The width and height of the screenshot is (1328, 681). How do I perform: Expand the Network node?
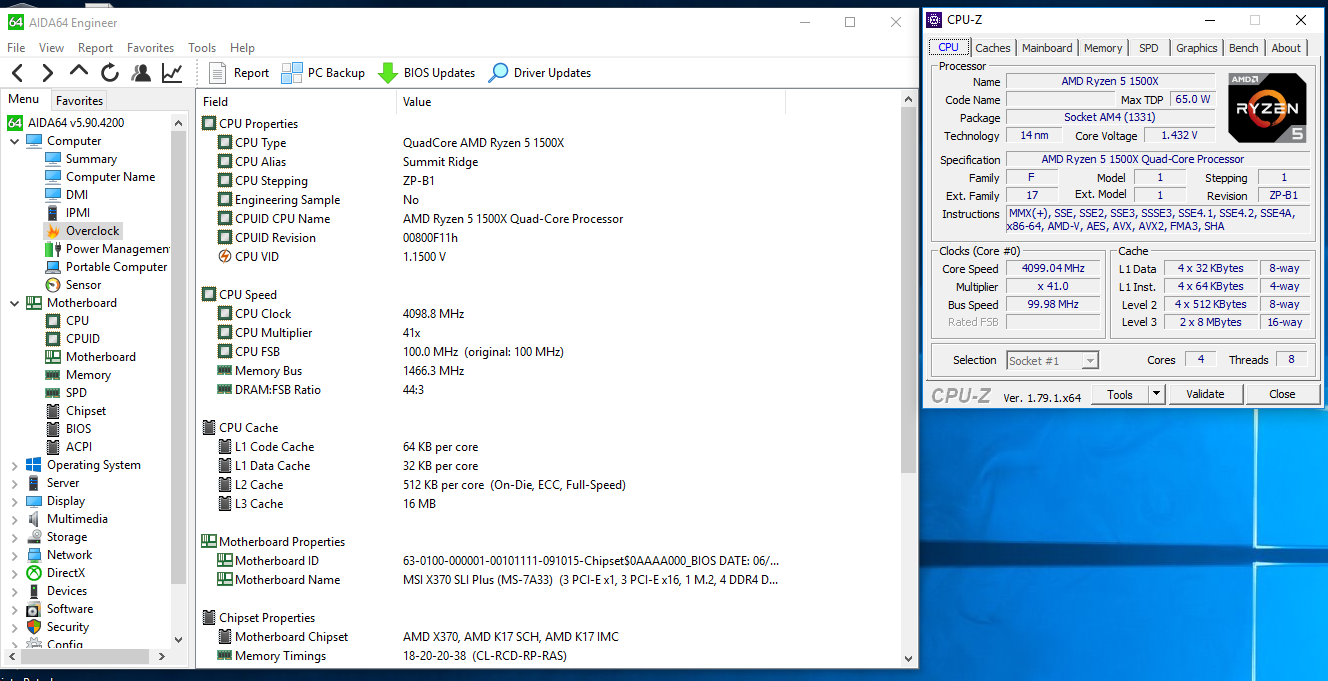(x=14, y=555)
